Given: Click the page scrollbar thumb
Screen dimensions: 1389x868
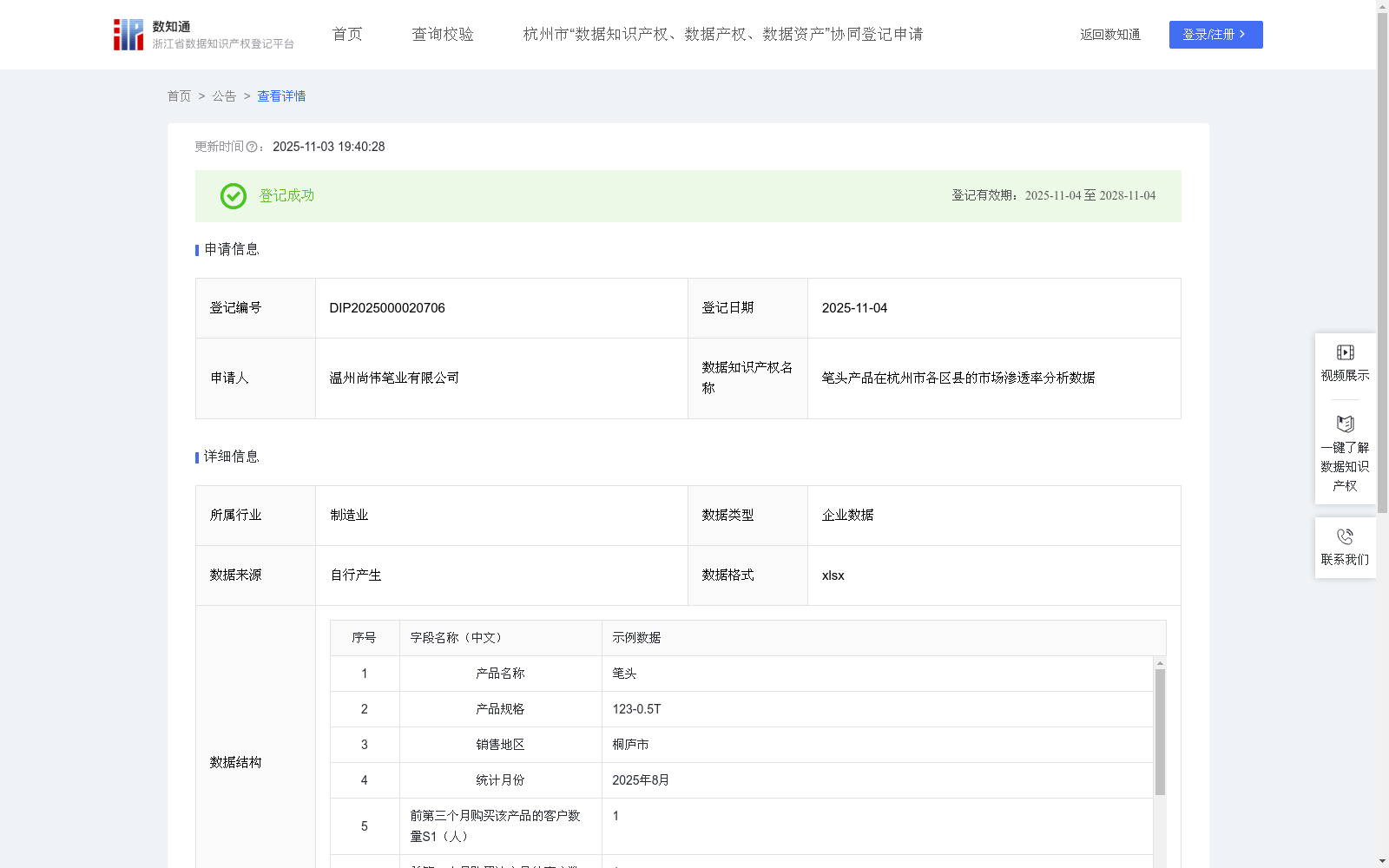Looking at the screenshot, I should click(x=1382, y=263).
